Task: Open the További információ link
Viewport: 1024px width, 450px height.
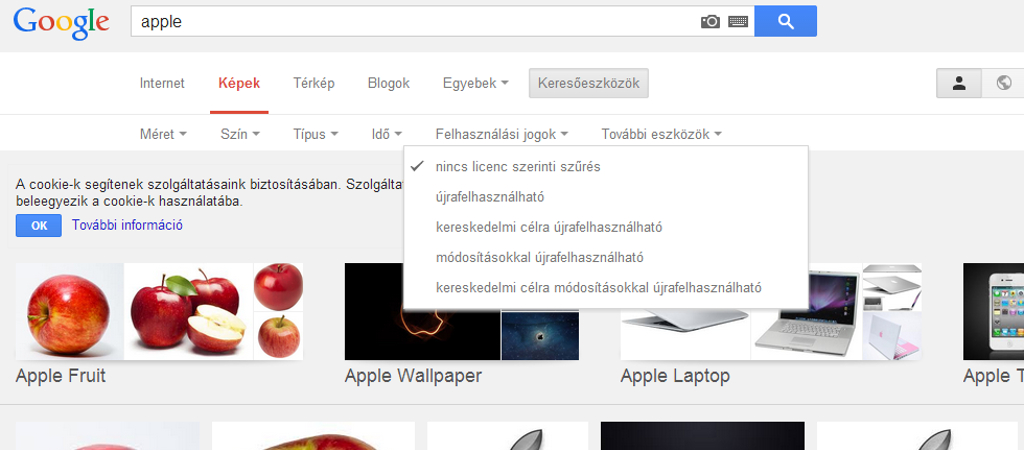Action: pyautogui.click(x=127, y=225)
